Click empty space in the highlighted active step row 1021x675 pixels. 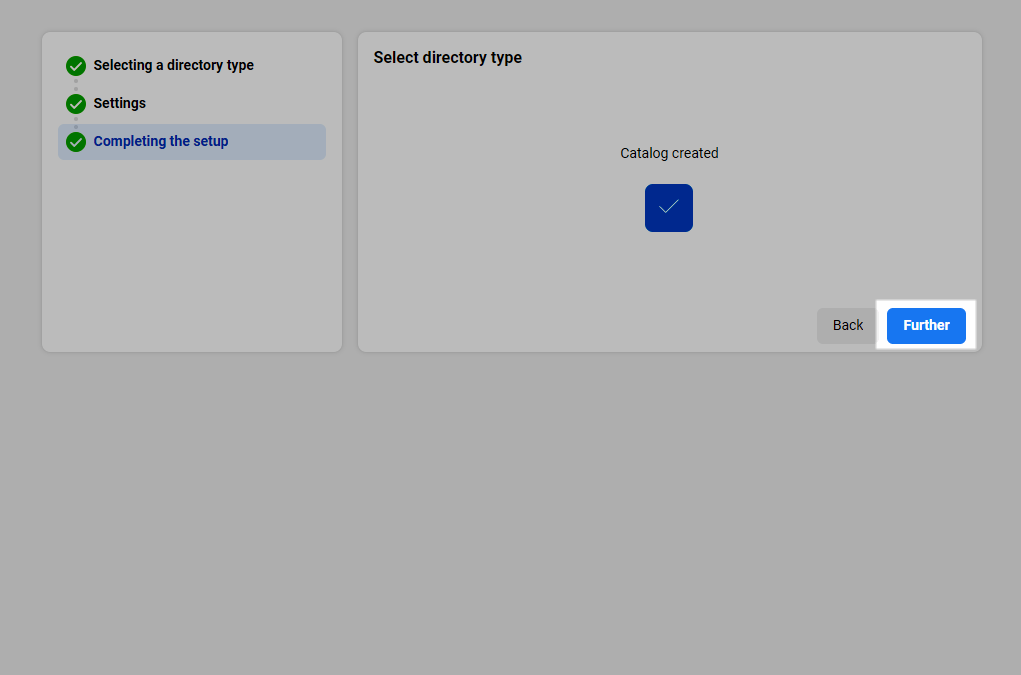pos(280,142)
